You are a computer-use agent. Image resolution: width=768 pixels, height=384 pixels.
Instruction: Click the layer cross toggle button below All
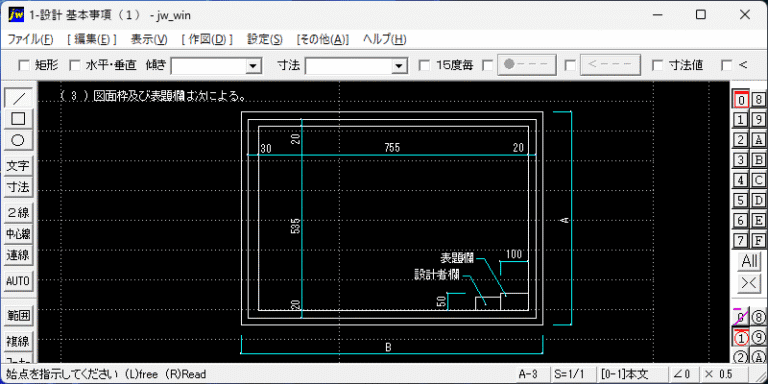[x=750, y=283]
